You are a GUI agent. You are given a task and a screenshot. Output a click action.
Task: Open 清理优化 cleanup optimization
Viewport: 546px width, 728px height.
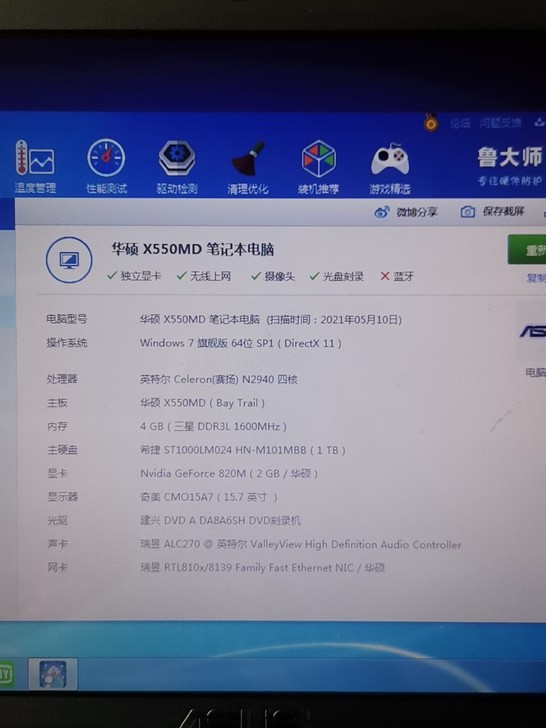[247, 168]
